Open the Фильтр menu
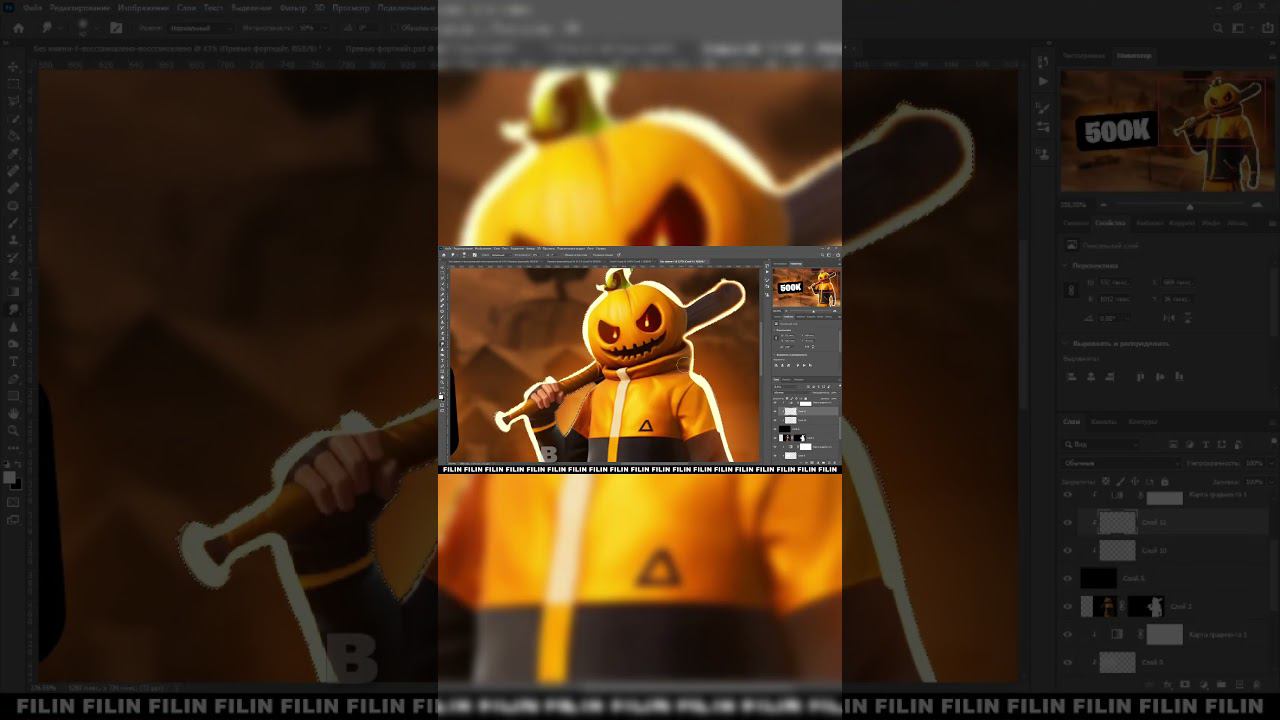 [293, 7]
